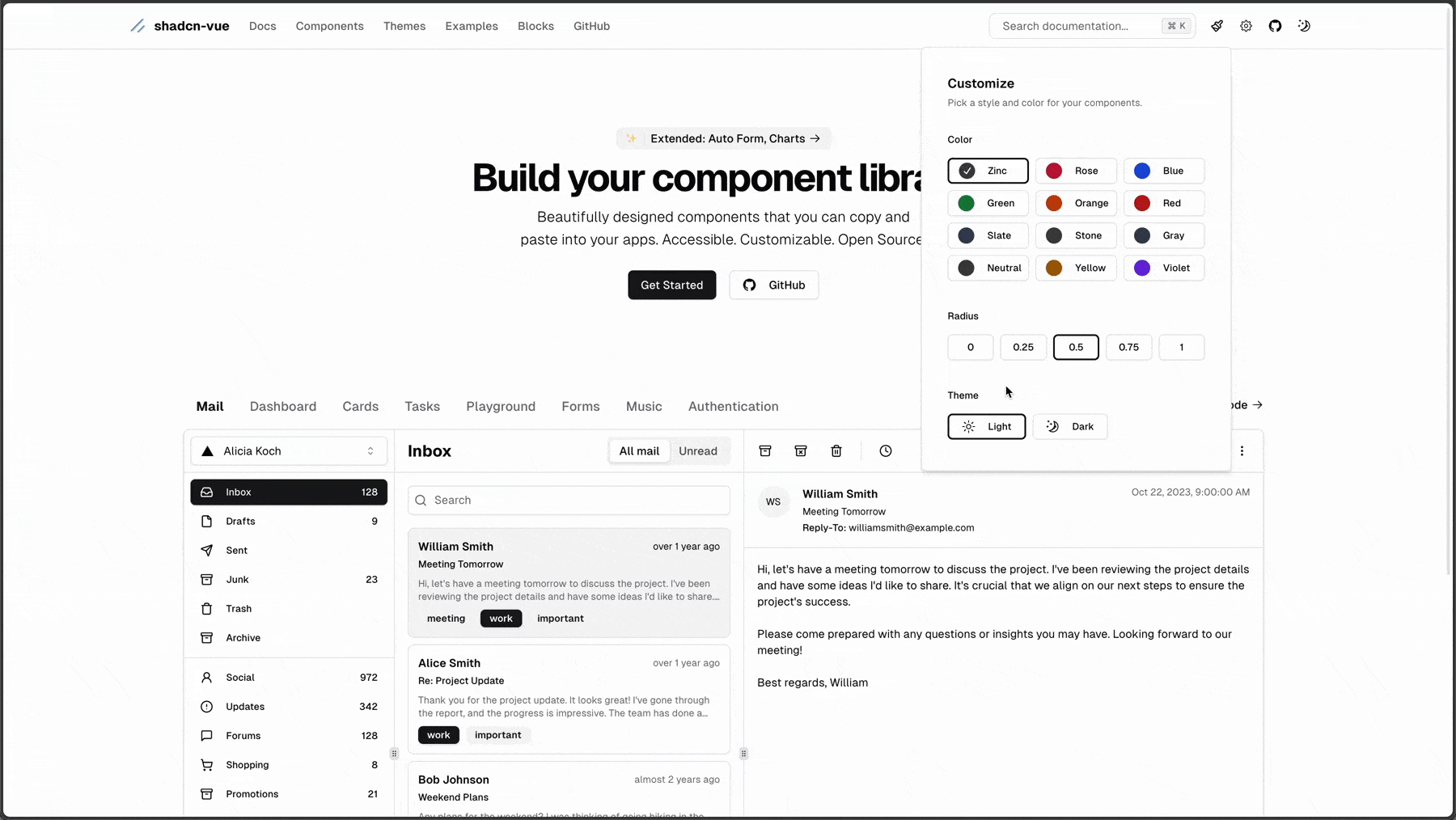Screen dimensions: 1456x820
Task: Switch to the Playground example tab
Action: pyautogui.click(x=501, y=406)
